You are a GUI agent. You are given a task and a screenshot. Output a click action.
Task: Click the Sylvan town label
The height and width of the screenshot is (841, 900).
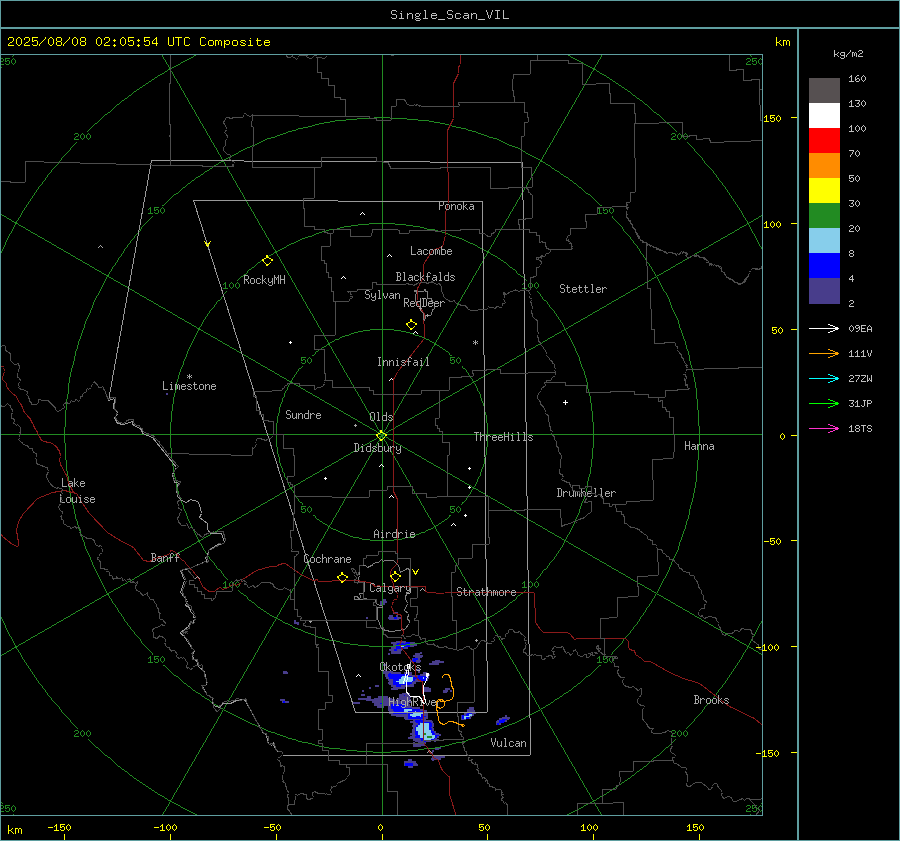[382, 295]
